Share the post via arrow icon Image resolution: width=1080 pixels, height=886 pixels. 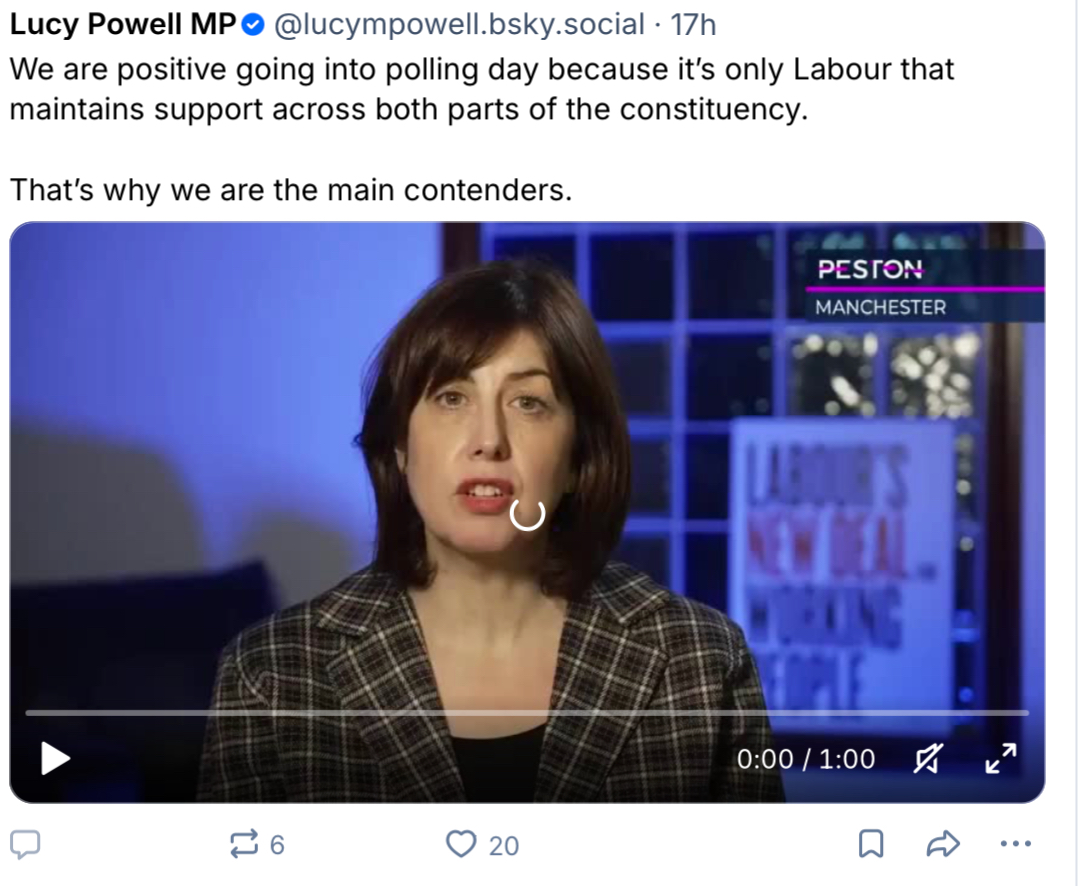tap(943, 845)
